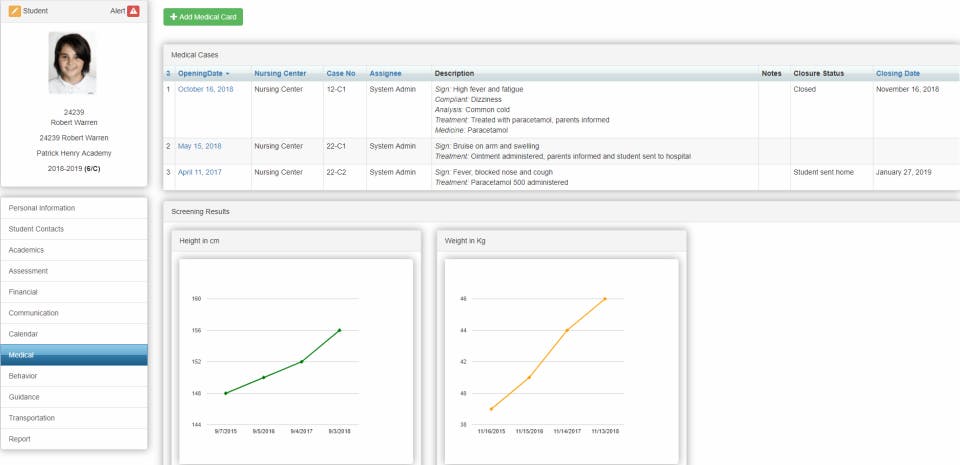Click the 9/3/2018 height data point
The width and height of the screenshot is (960, 465).
click(x=339, y=330)
